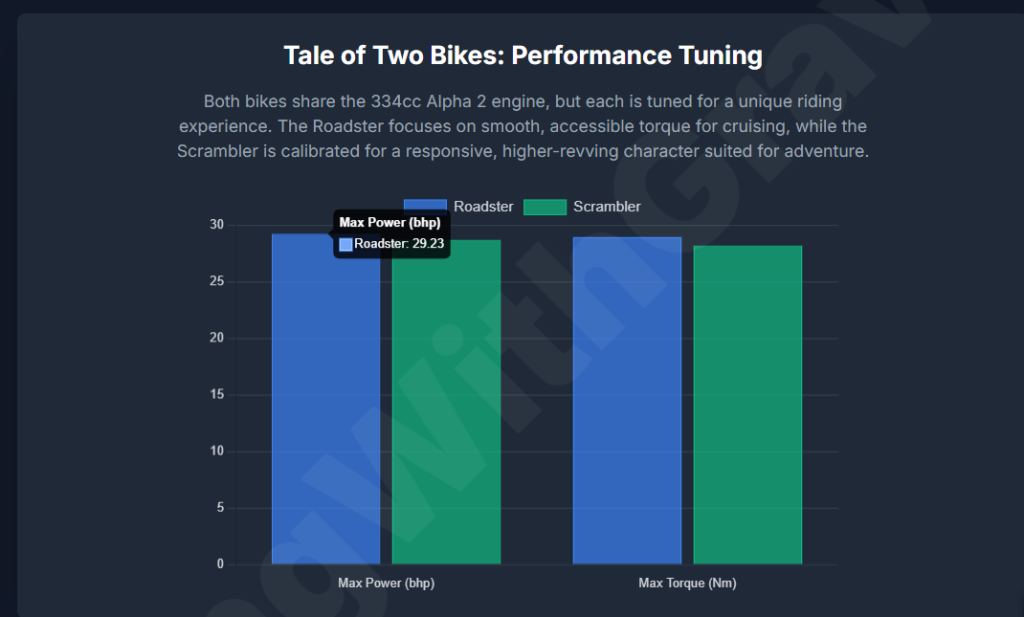Click the 0 tick on the y-axis

coord(220,564)
